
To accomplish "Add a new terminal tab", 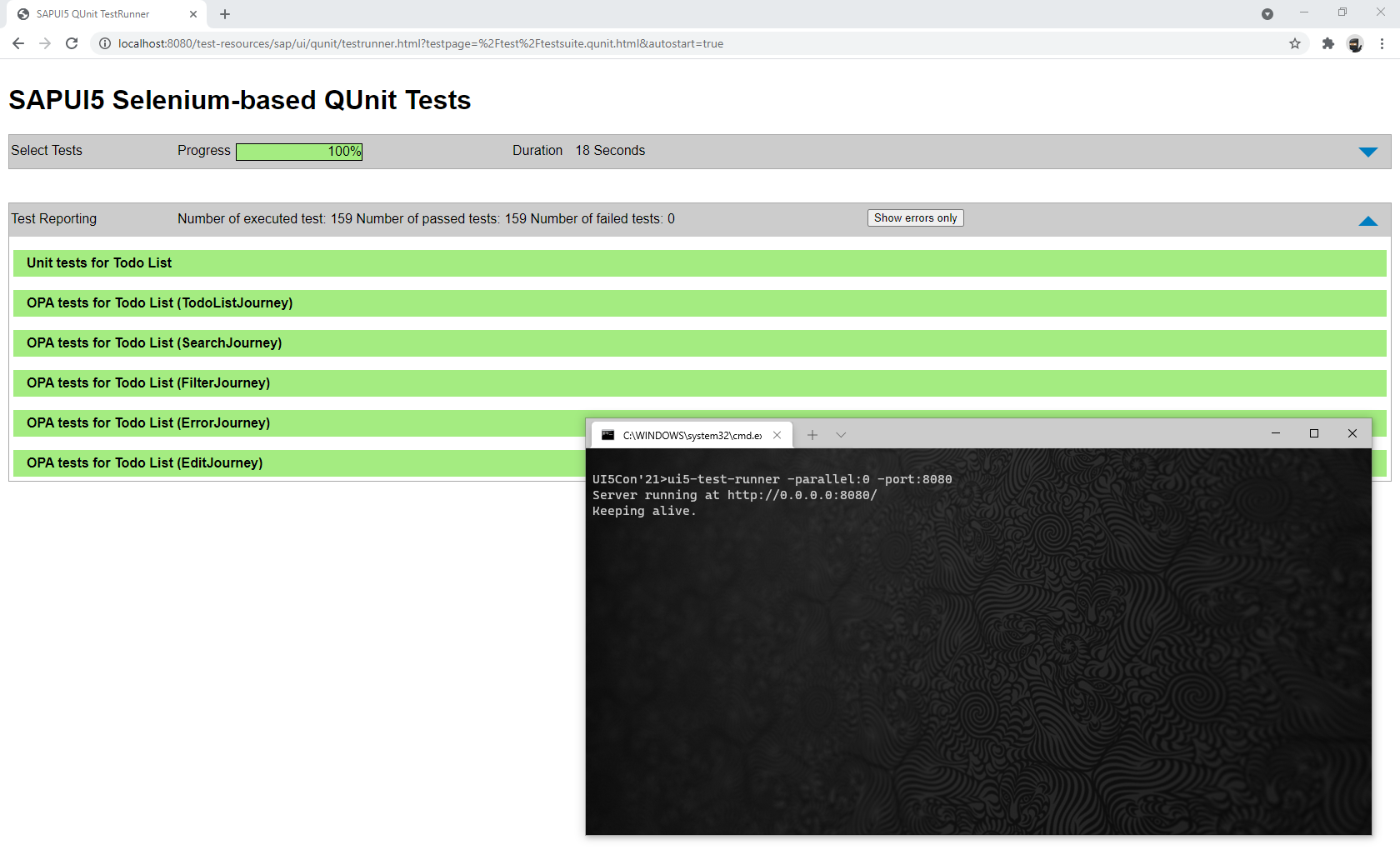I will 812,435.
